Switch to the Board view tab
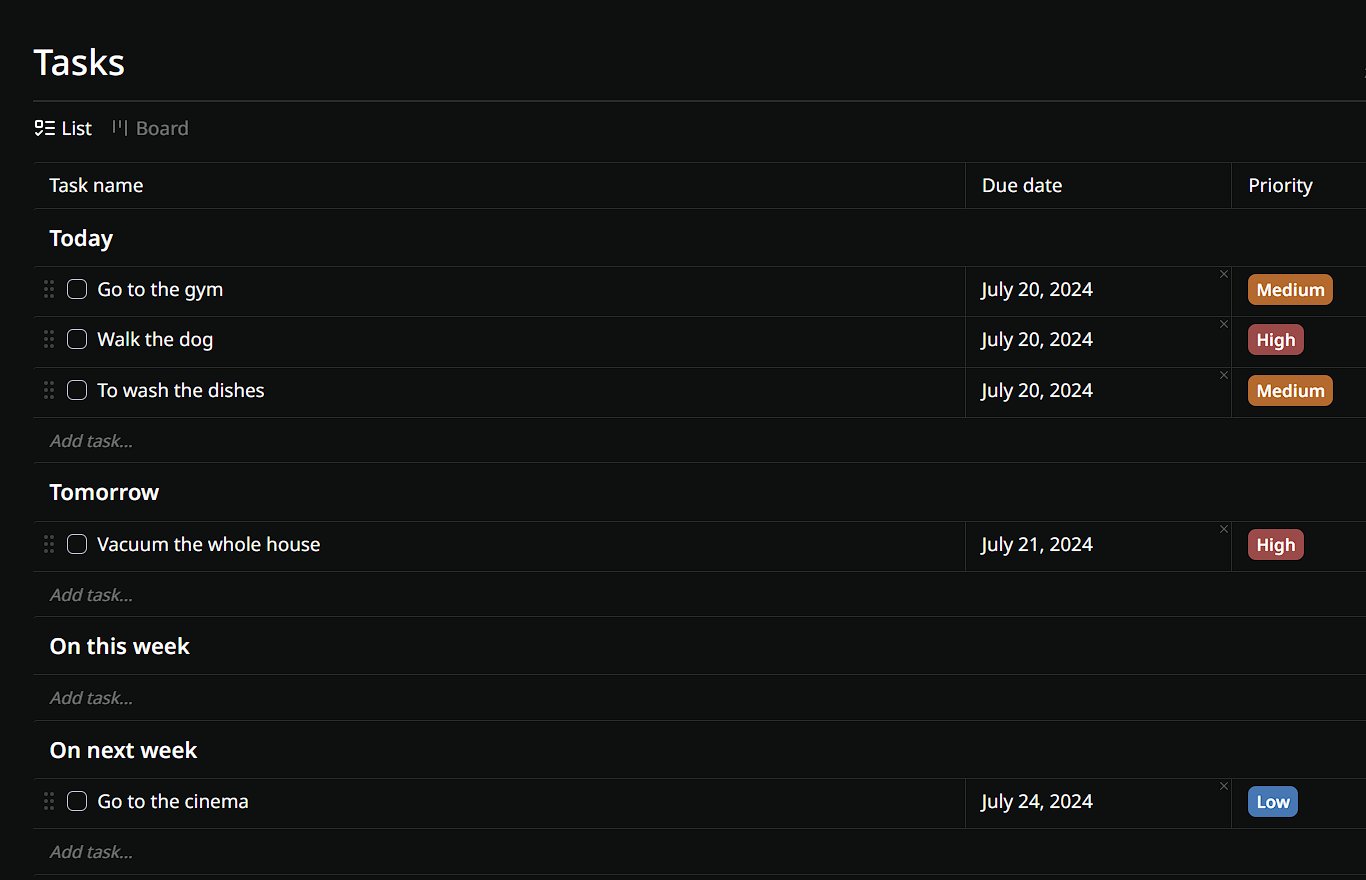 point(150,128)
